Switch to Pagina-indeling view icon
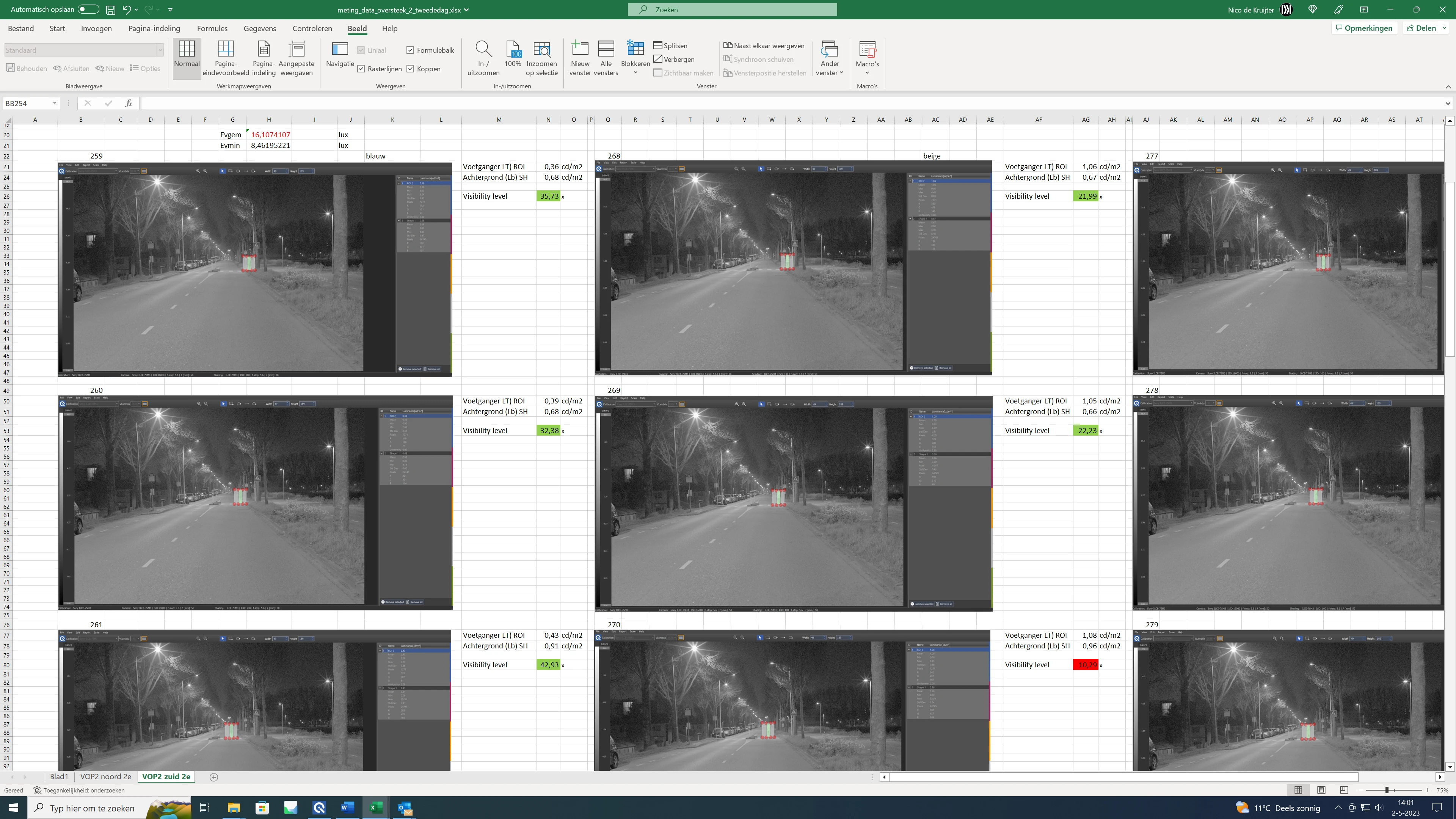The height and width of the screenshot is (819, 1456). [x=264, y=59]
